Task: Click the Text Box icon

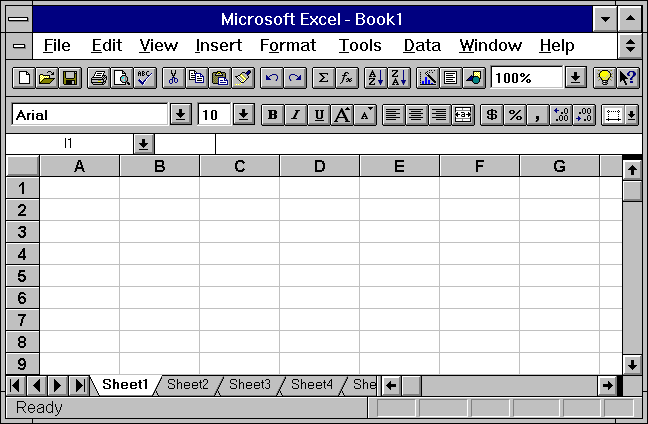Action: click(451, 78)
